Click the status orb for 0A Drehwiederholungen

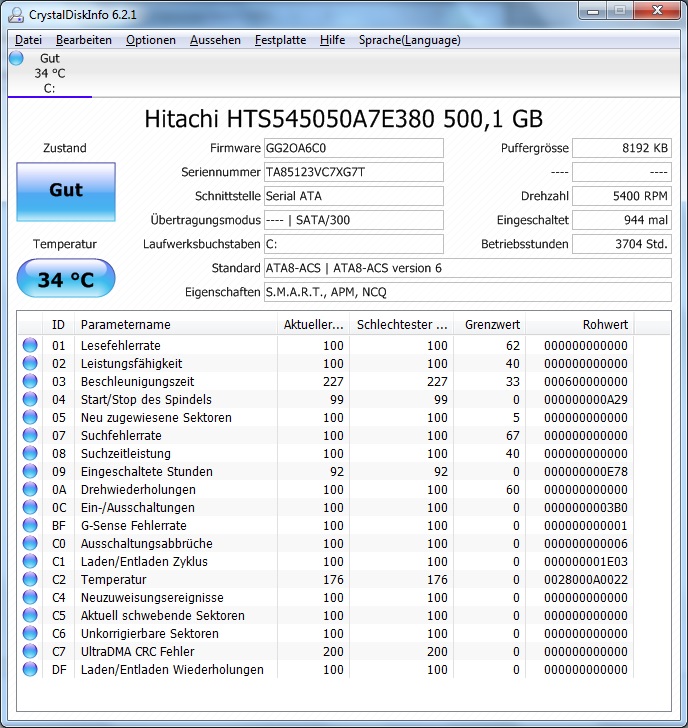[x=30, y=489]
